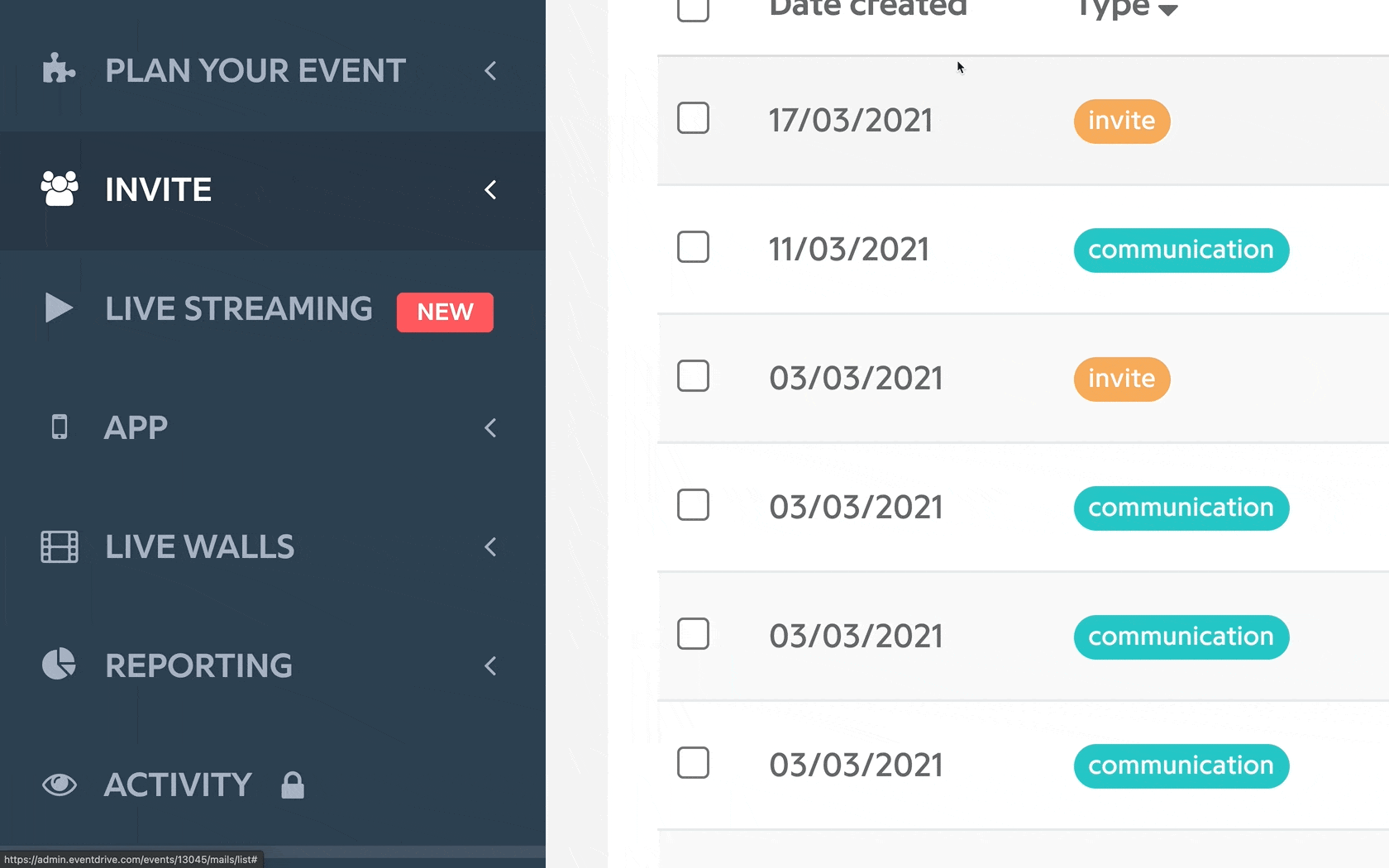Select the INVITE menu label
This screenshot has width=1389, height=868.
click(158, 189)
